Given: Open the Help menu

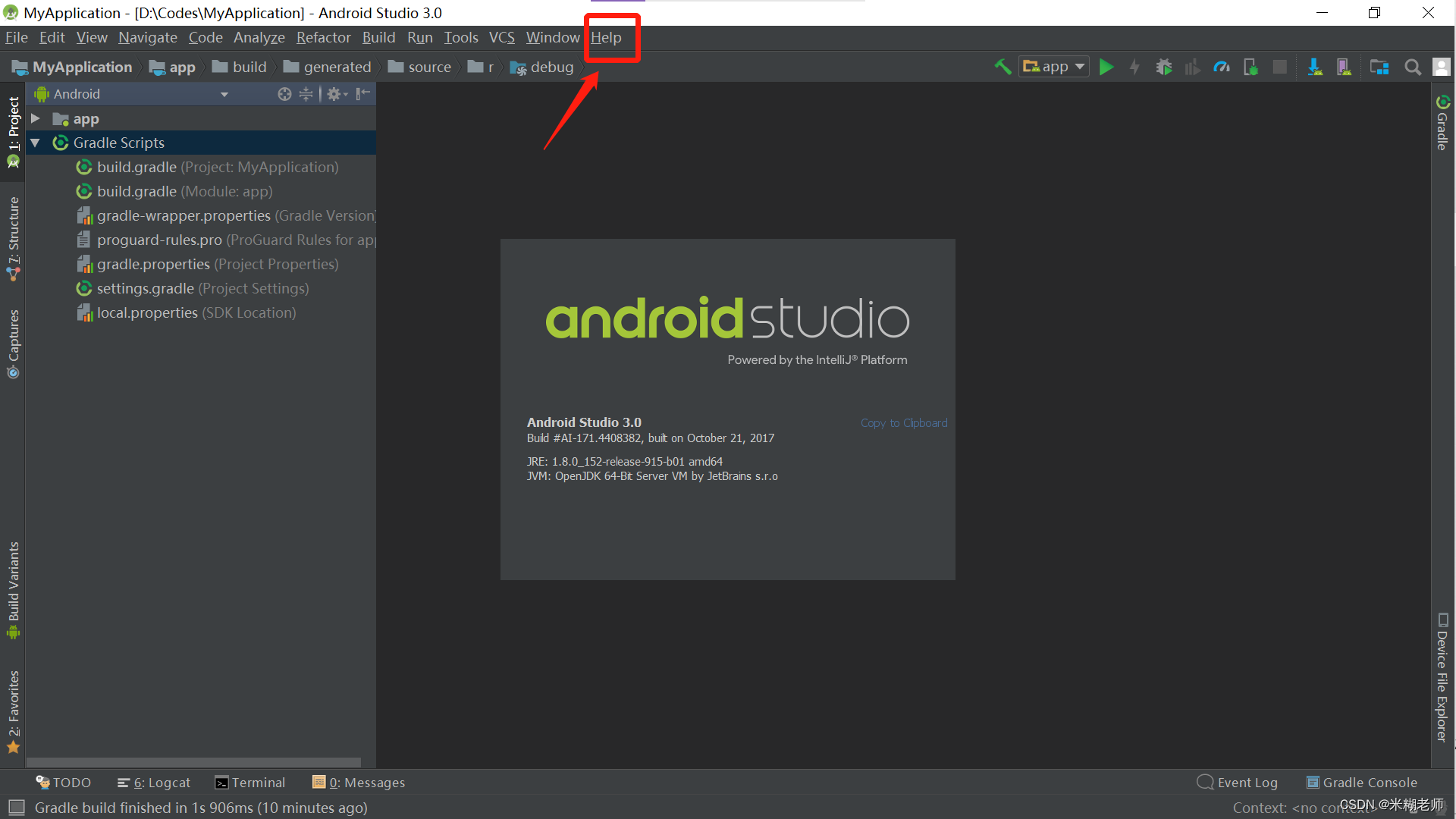Looking at the screenshot, I should (606, 37).
